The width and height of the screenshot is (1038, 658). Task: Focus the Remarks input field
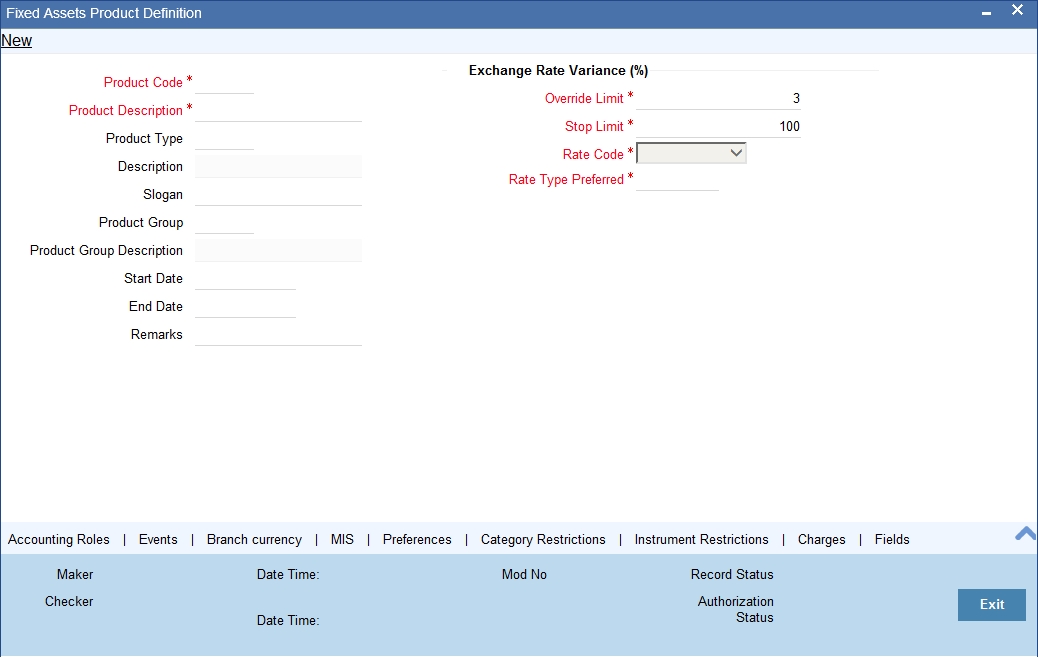pyautogui.click(x=279, y=334)
